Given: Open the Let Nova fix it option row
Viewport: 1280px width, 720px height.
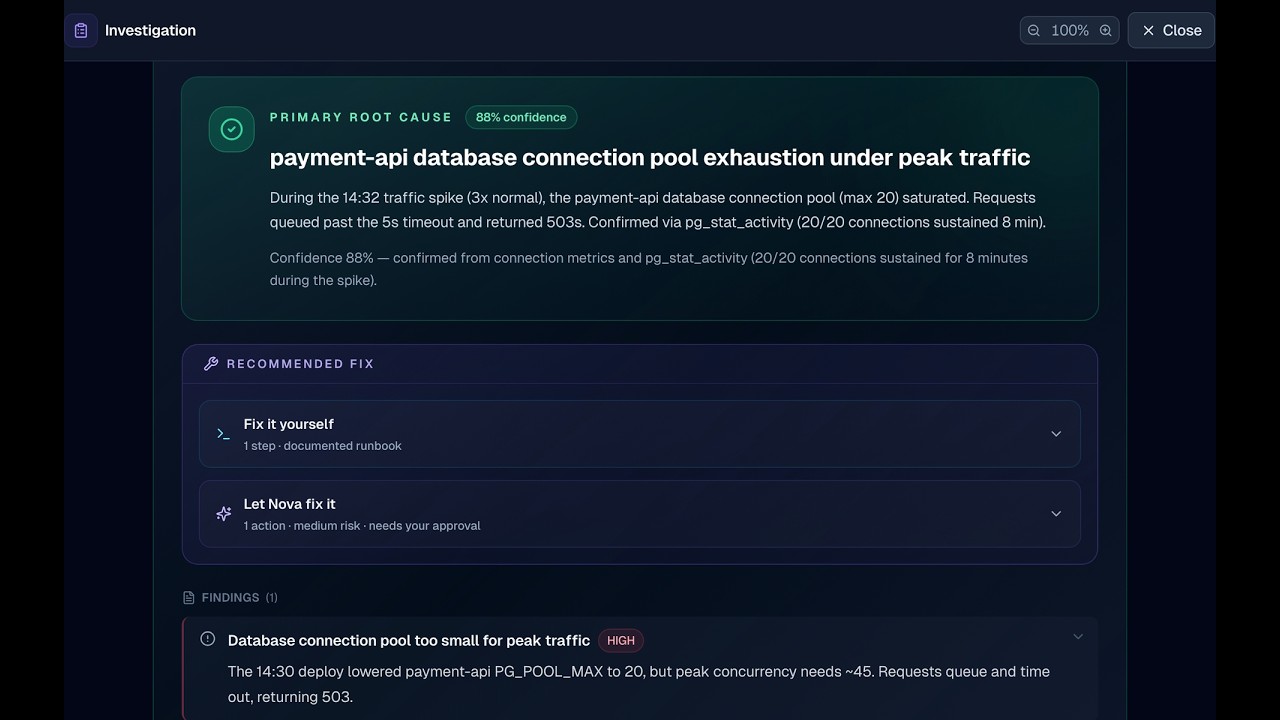Looking at the screenshot, I should click(640, 514).
